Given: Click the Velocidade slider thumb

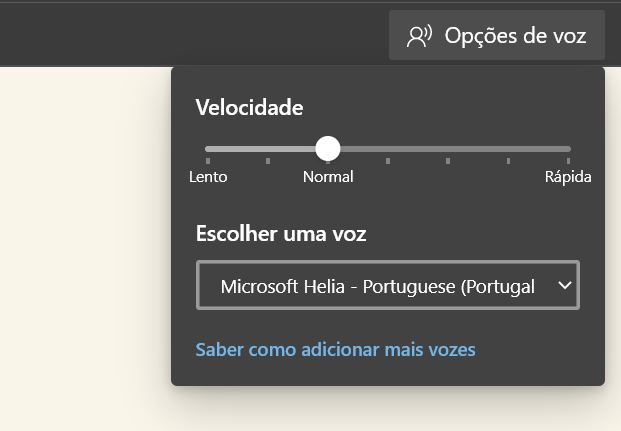Looking at the screenshot, I should click(x=328, y=149).
